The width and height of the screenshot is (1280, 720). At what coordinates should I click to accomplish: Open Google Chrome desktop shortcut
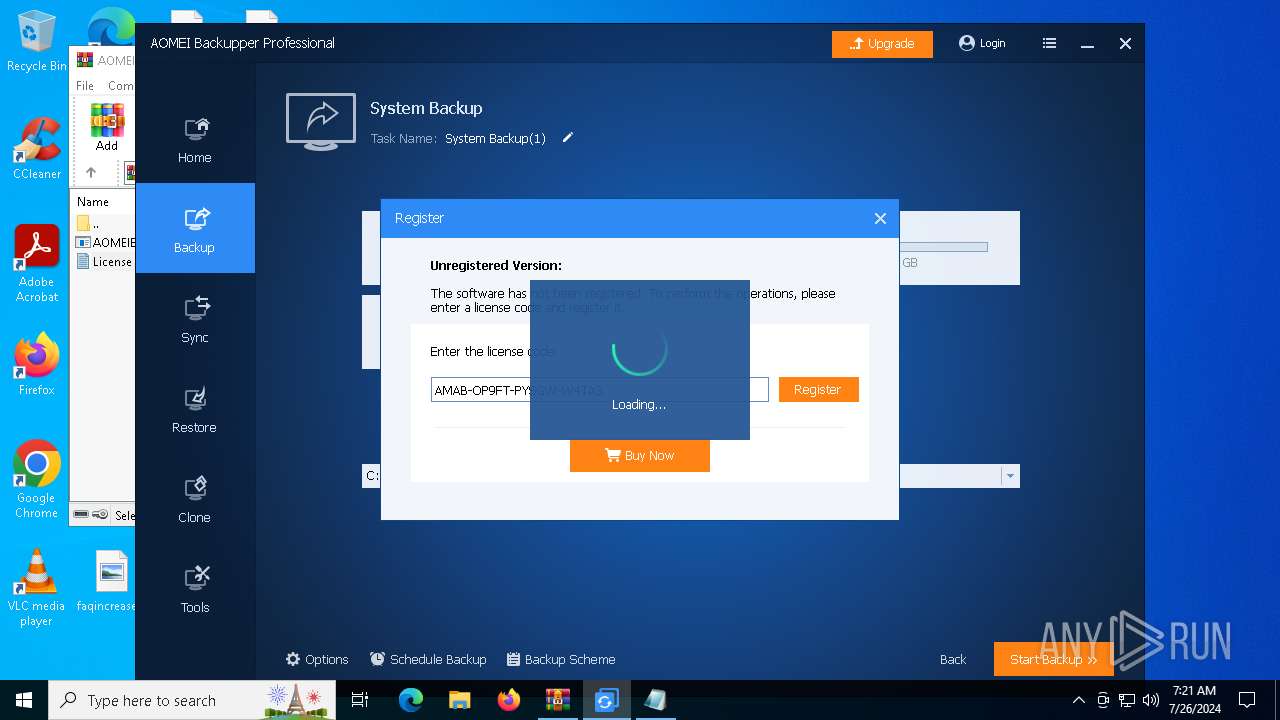[37, 480]
